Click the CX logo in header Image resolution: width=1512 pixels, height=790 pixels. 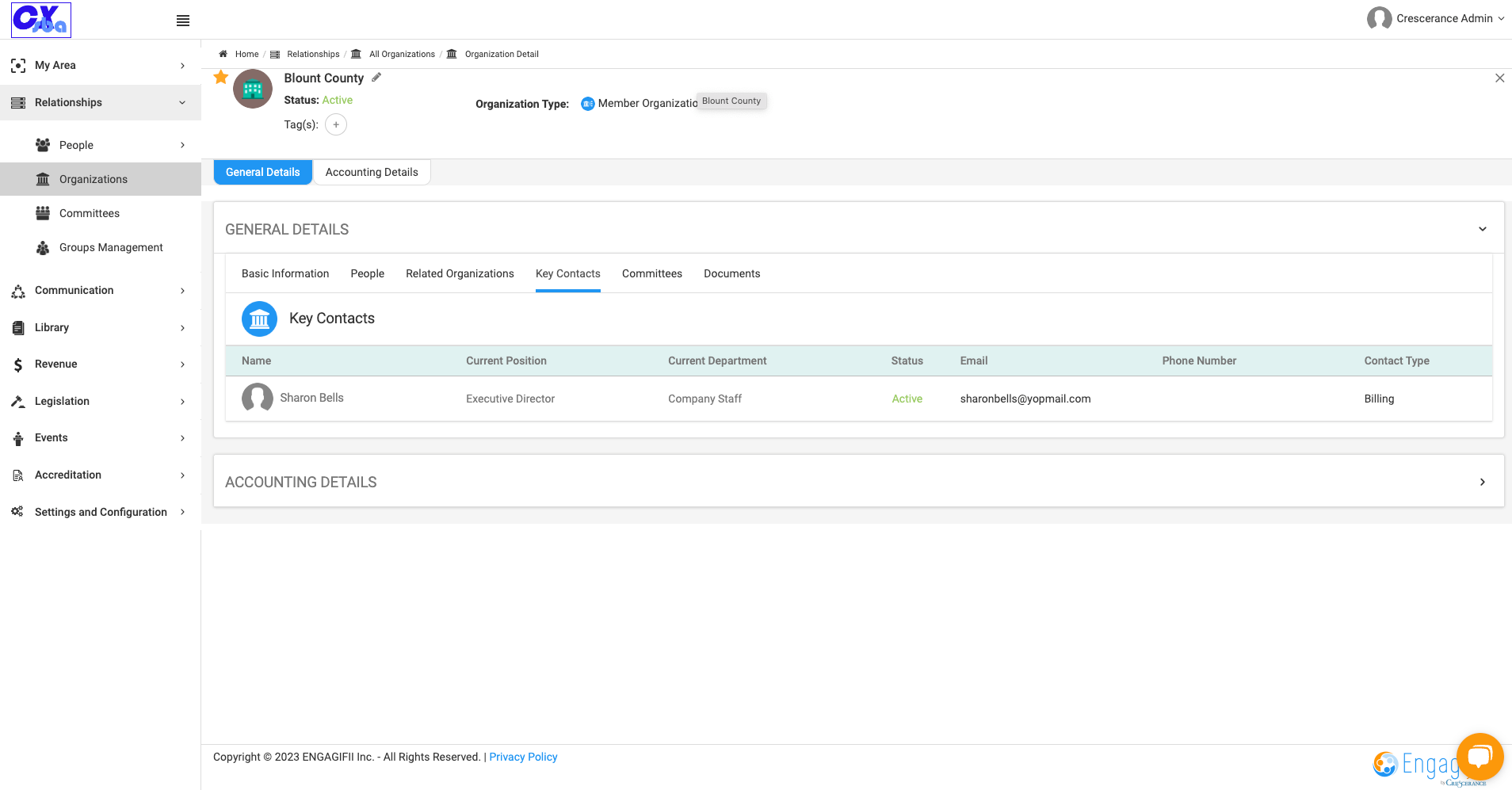[x=41, y=20]
